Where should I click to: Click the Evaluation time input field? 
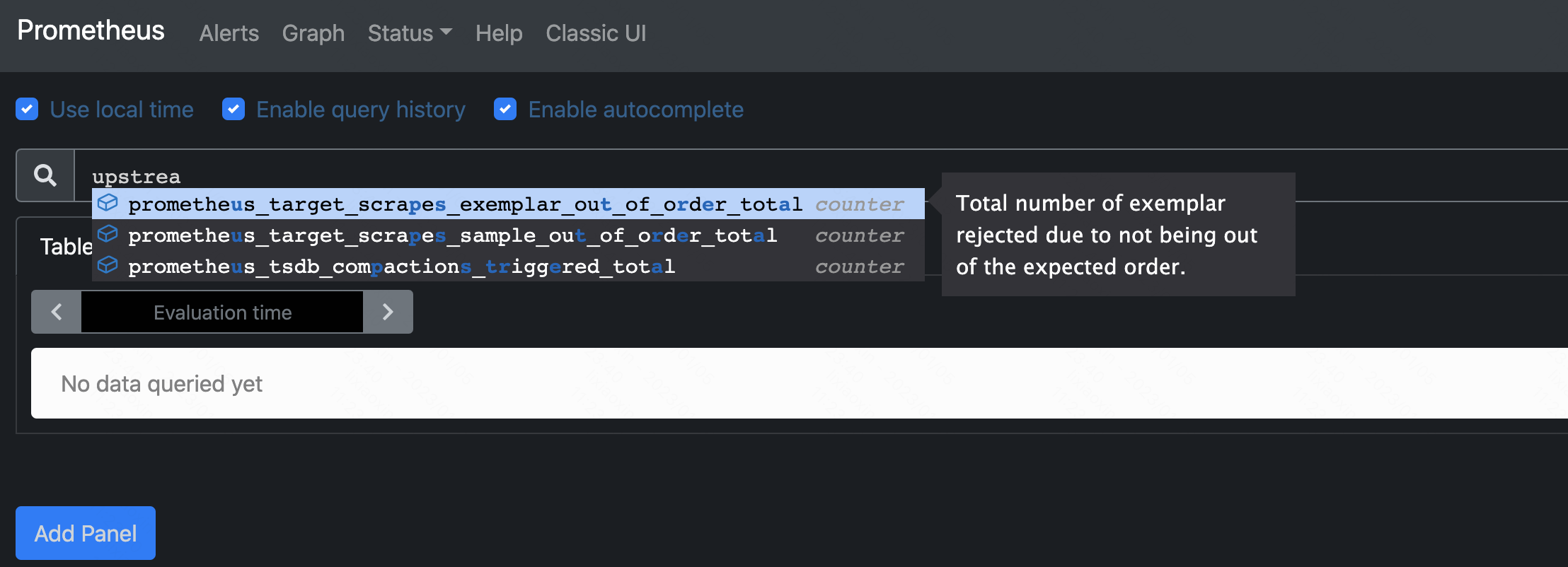pyautogui.click(x=222, y=312)
